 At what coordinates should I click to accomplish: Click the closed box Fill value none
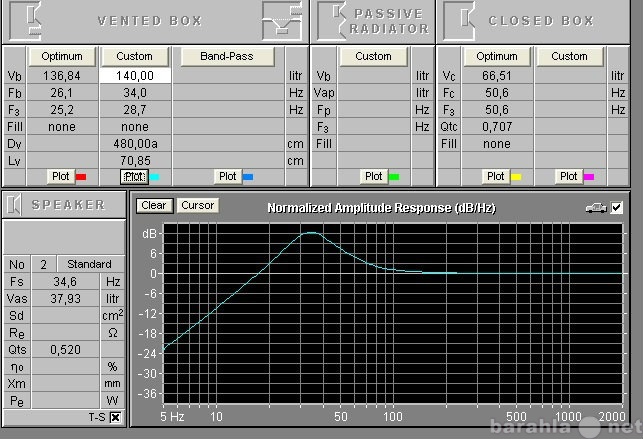pos(497,144)
